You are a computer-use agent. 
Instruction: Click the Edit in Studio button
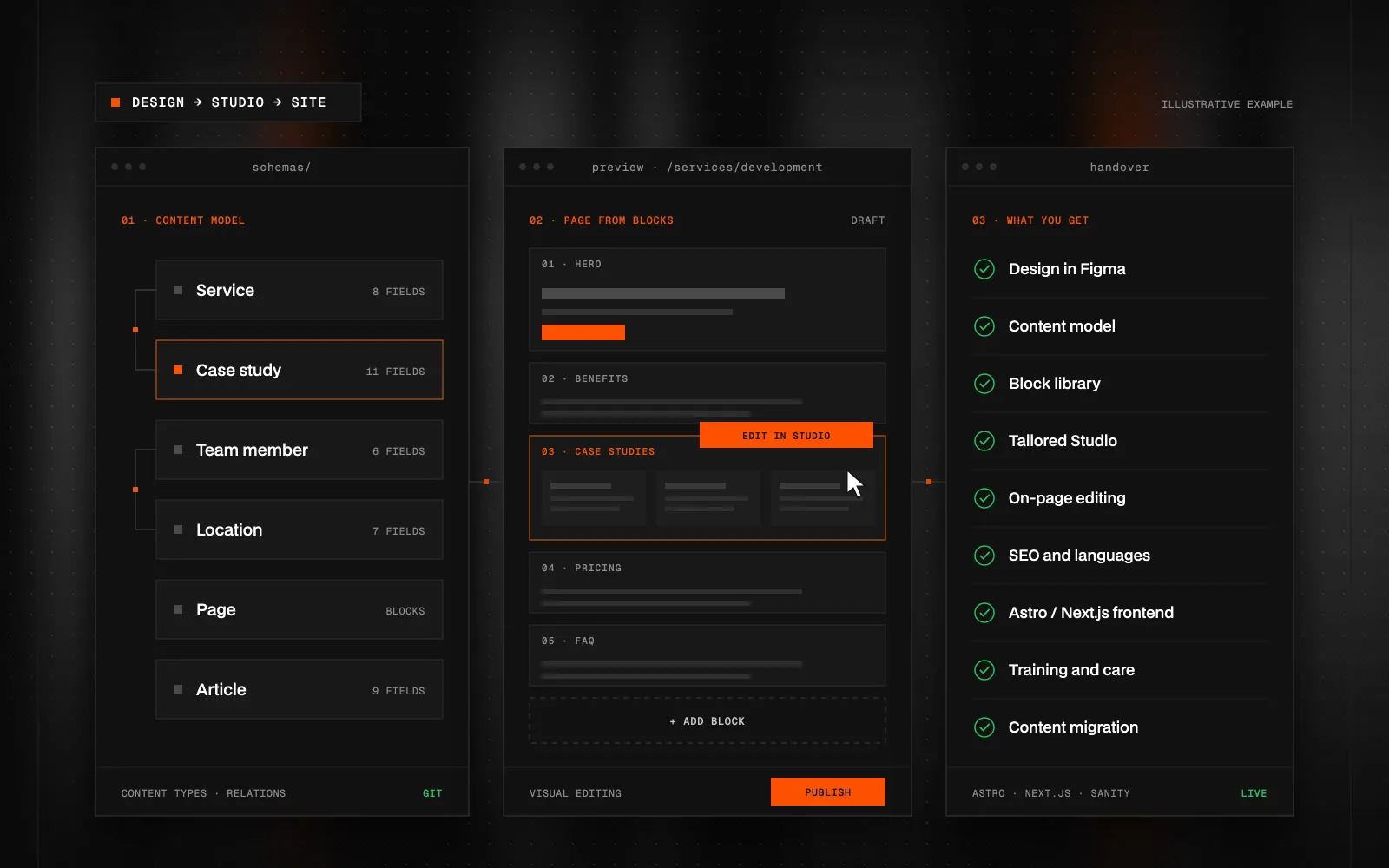[787, 435]
